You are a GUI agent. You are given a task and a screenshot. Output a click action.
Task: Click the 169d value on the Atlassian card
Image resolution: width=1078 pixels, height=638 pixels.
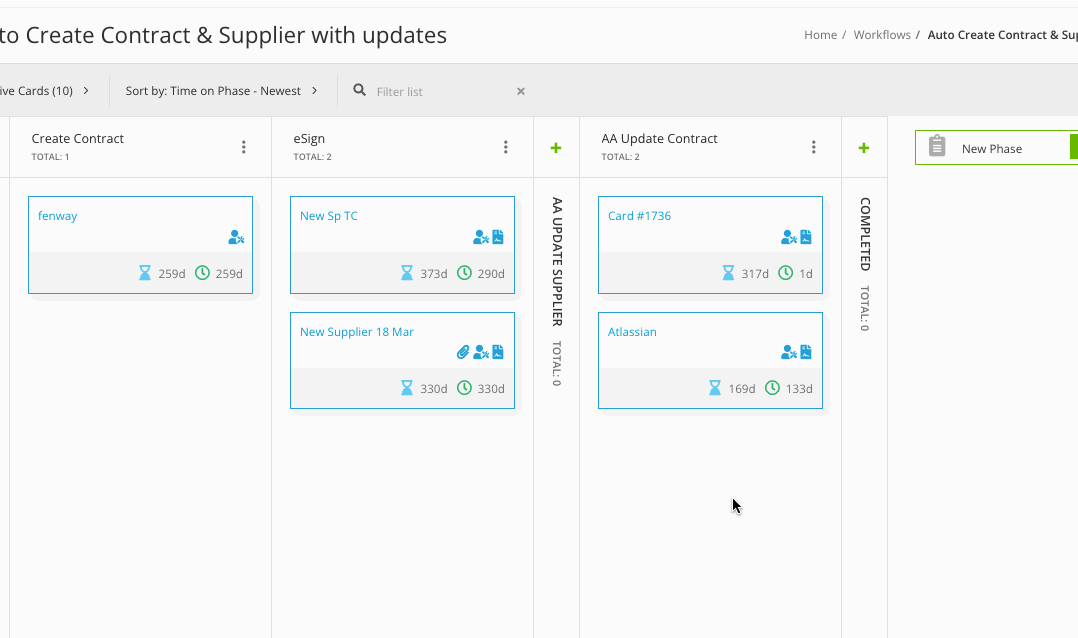[x=742, y=388]
